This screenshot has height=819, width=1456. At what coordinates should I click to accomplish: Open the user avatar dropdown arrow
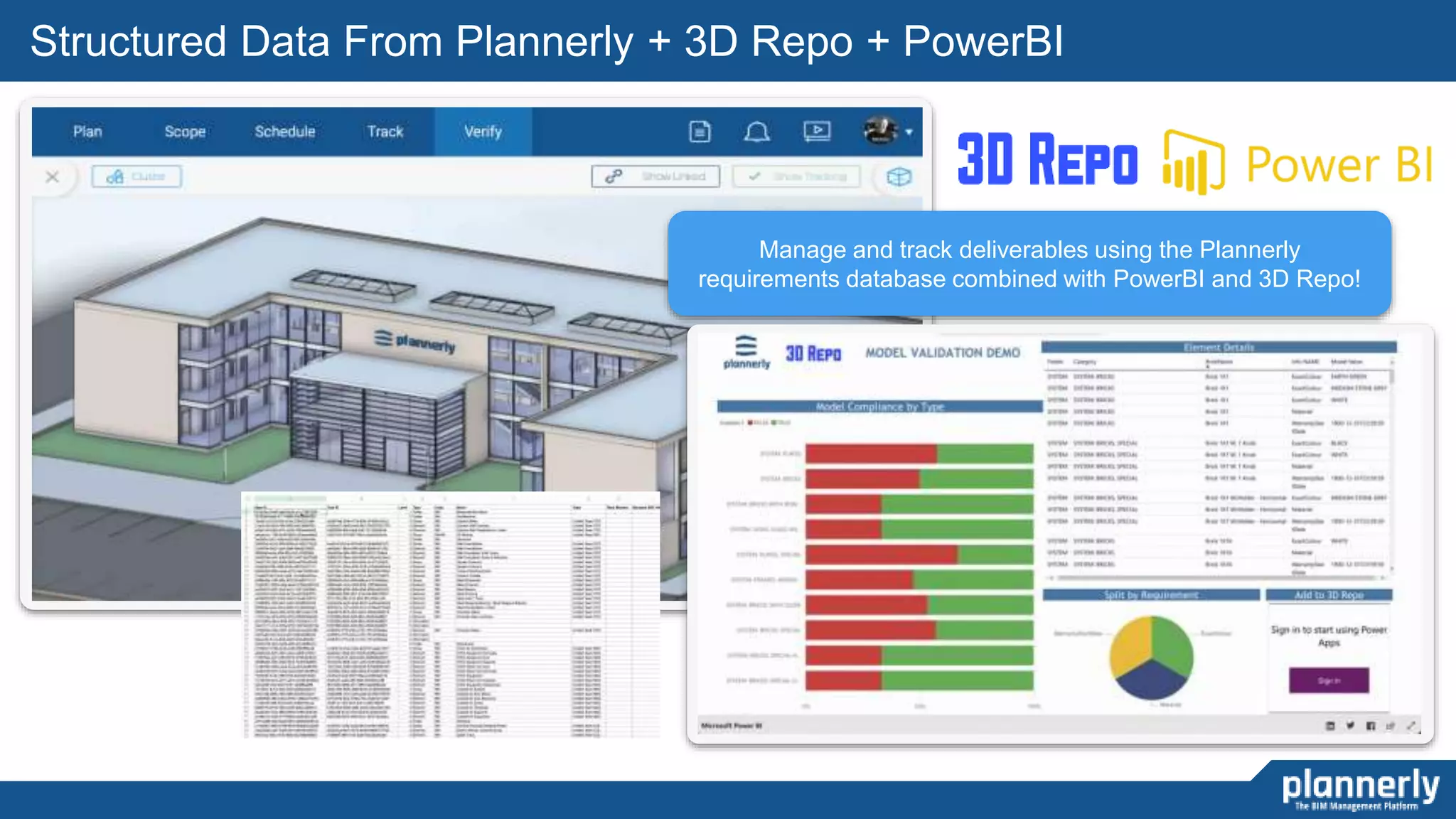click(x=909, y=132)
